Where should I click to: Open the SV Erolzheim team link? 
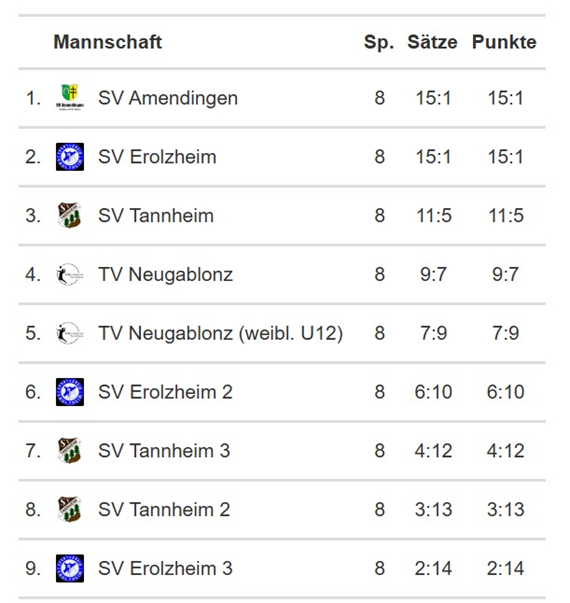(157, 157)
